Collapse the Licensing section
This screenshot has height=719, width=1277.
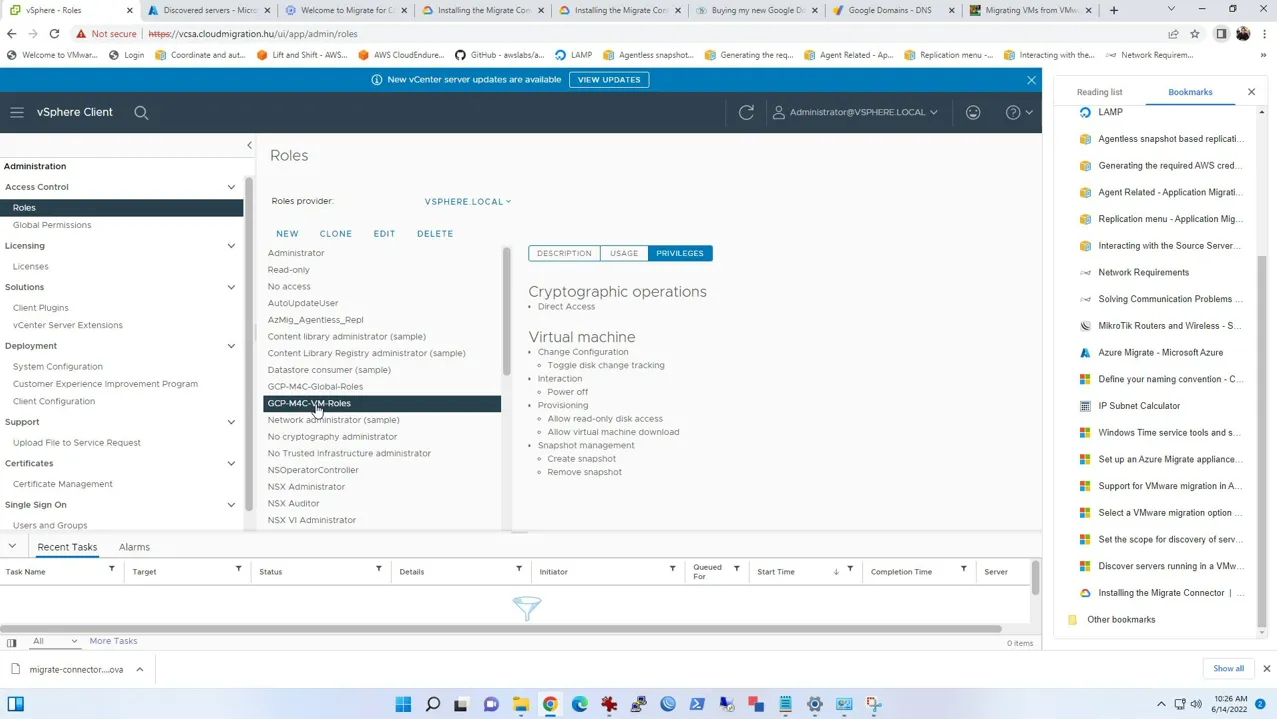click(231, 246)
